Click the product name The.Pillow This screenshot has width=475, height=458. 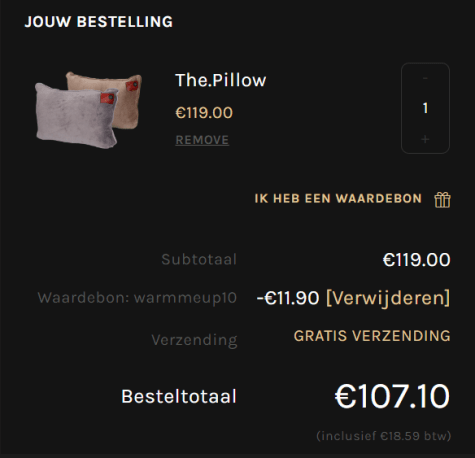coord(221,80)
